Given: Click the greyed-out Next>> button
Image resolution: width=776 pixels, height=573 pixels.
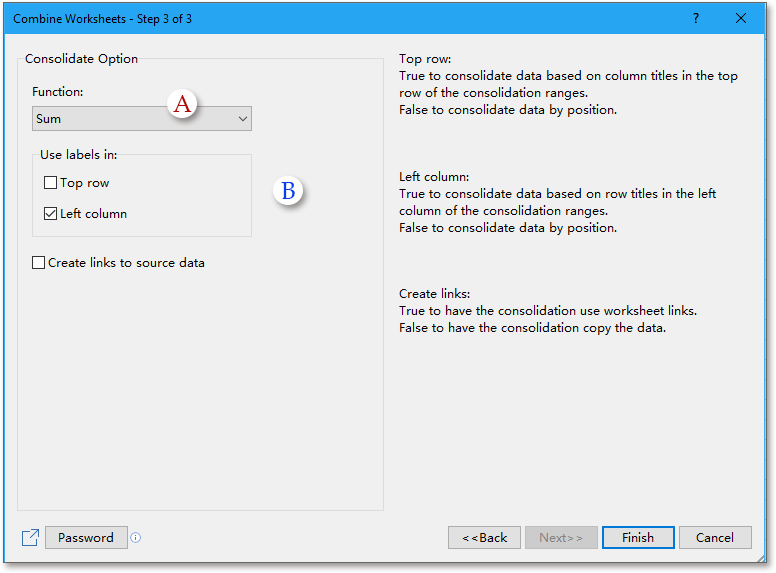Looking at the screenshot, I should [561, 538].
